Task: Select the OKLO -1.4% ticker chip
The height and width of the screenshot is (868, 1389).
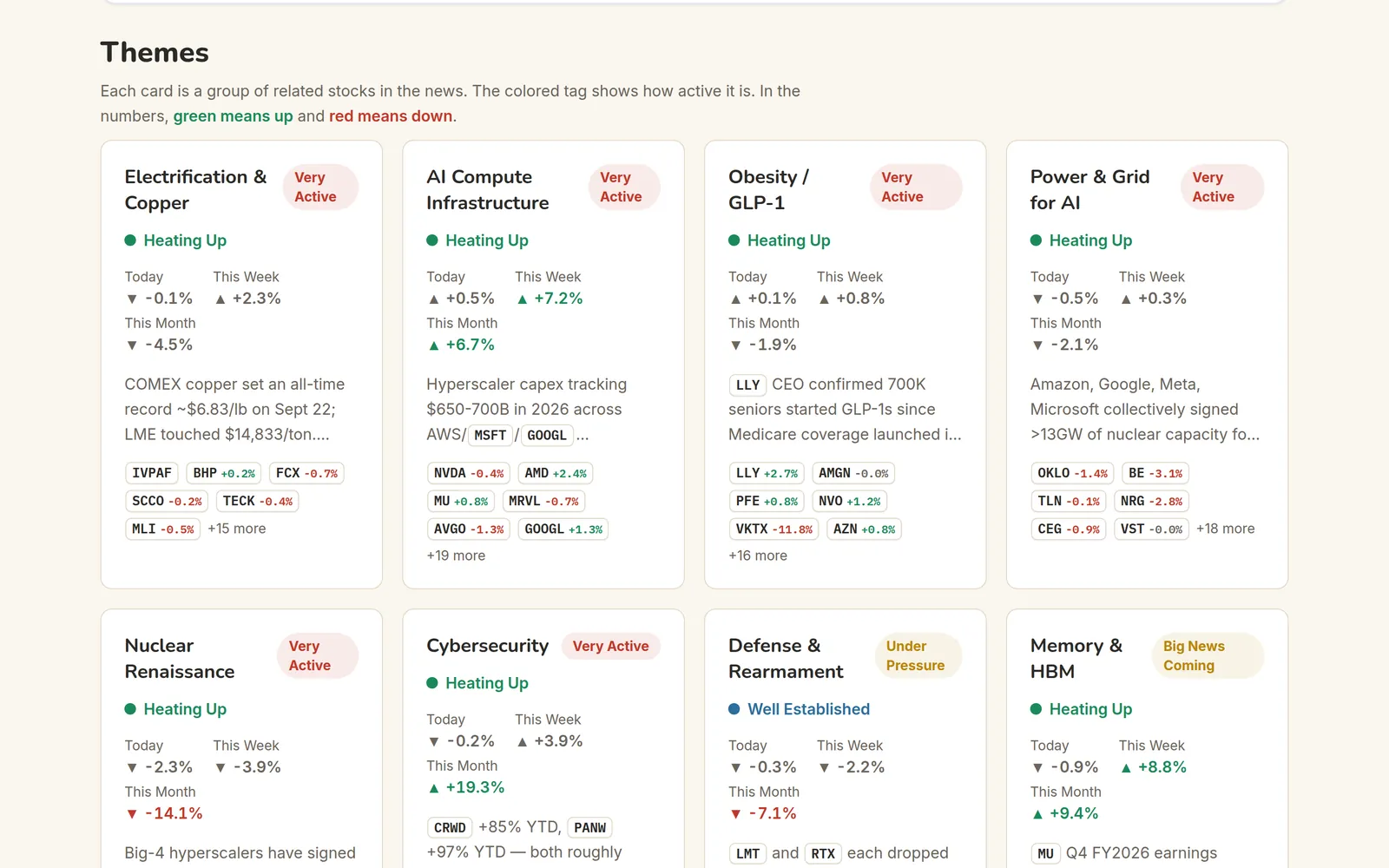Action: [1073, 473]
